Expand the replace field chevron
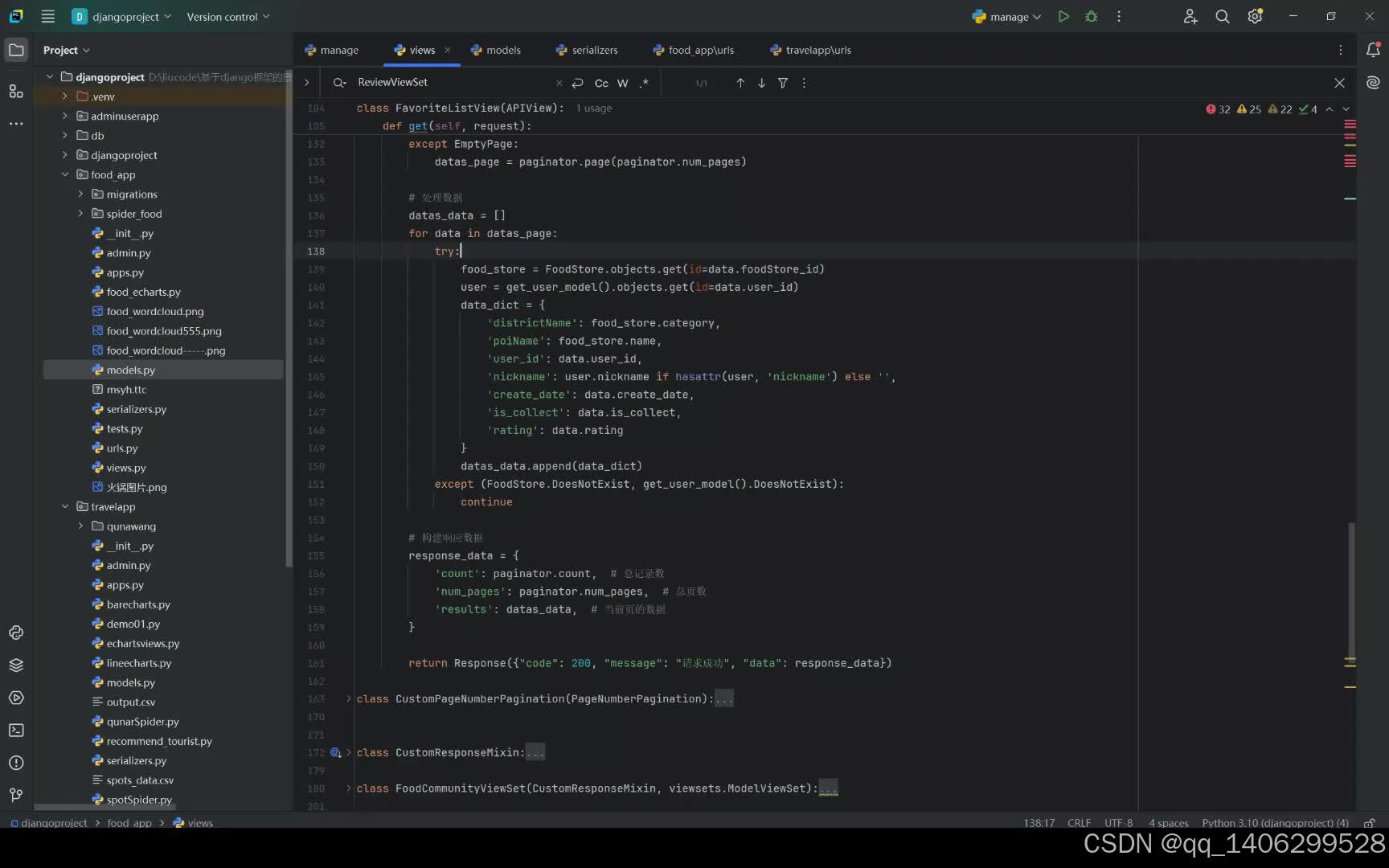This screenshot has height=868, width=1389. [x=306, y=82]
